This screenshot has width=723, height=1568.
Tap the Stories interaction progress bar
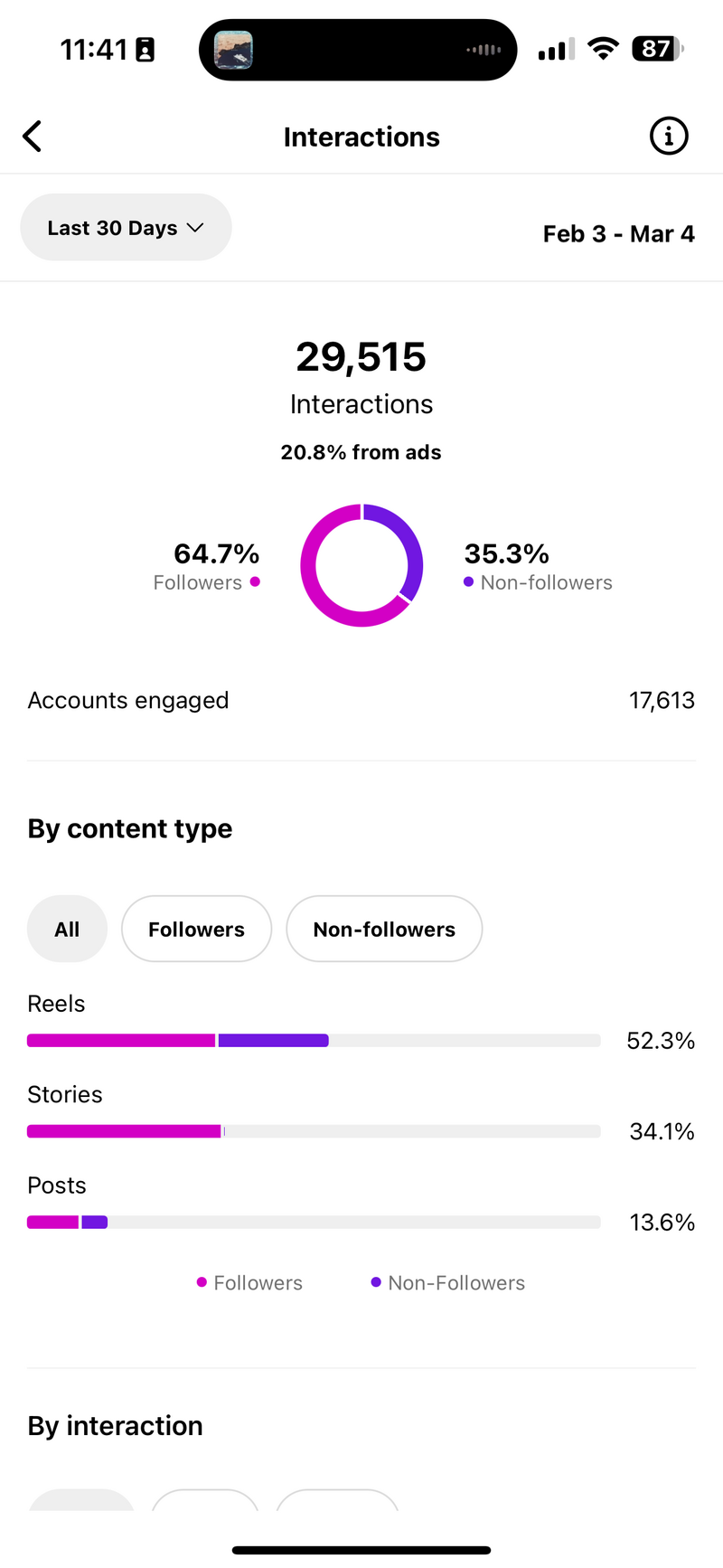click(x=314, y=1131)
